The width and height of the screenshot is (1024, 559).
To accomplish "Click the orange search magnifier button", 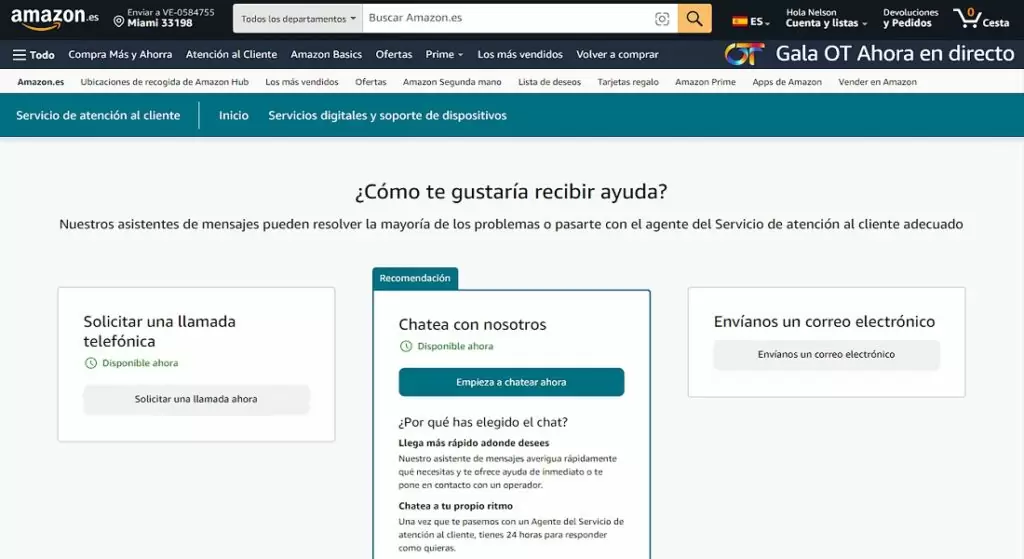I will tap(694, 19).
